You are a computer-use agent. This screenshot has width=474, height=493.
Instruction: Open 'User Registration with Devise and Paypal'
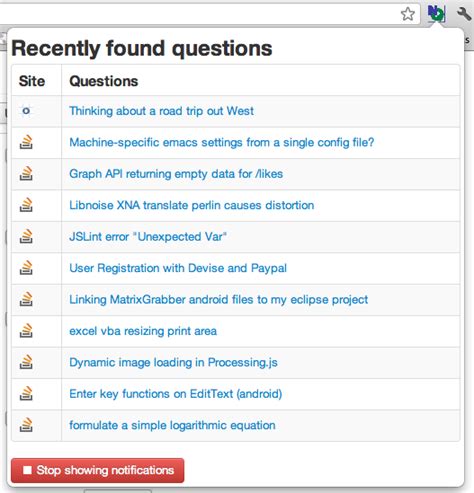[178, 268]
